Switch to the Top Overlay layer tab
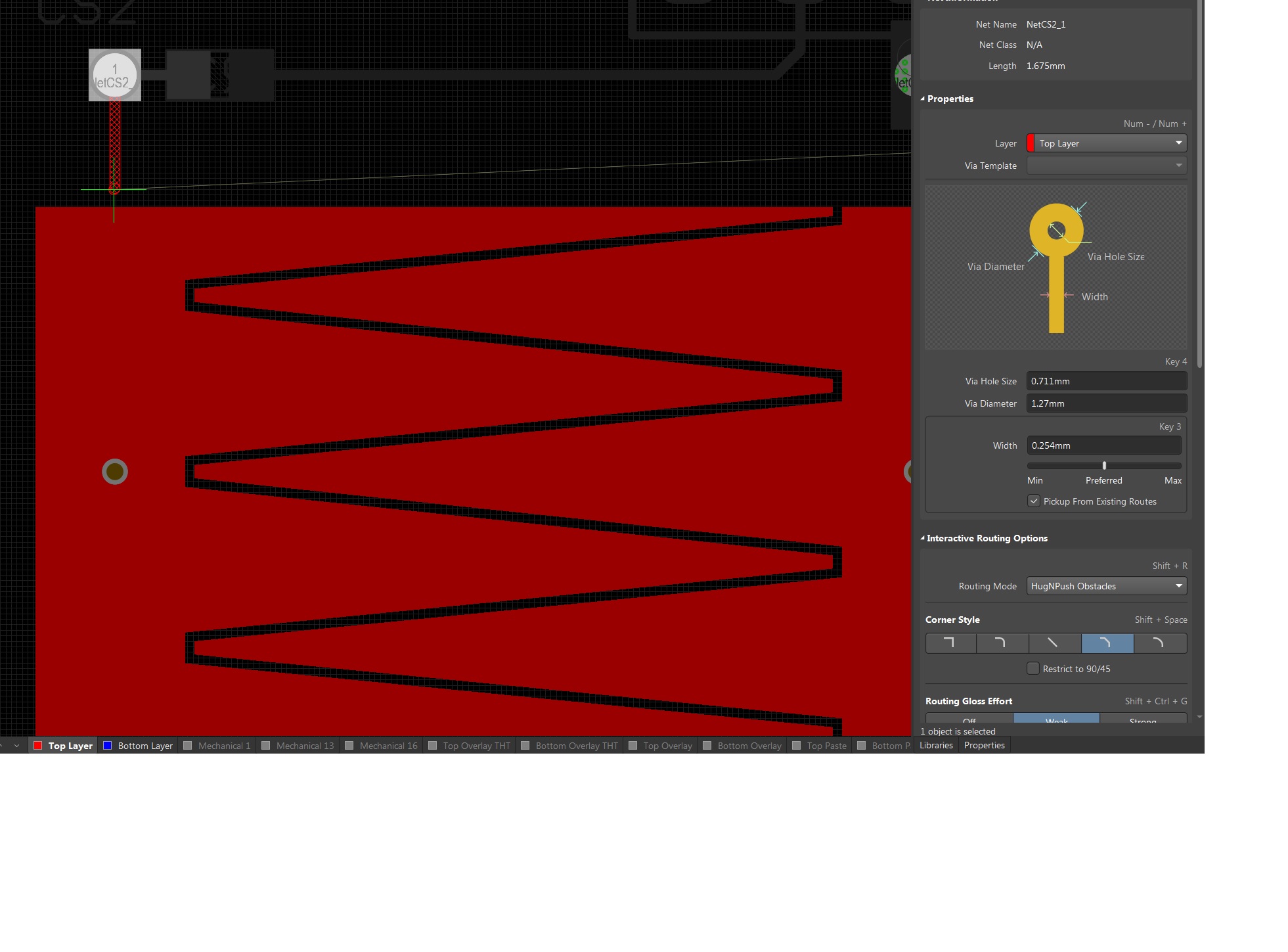1288x952 pixels. (x=660, y=746)
